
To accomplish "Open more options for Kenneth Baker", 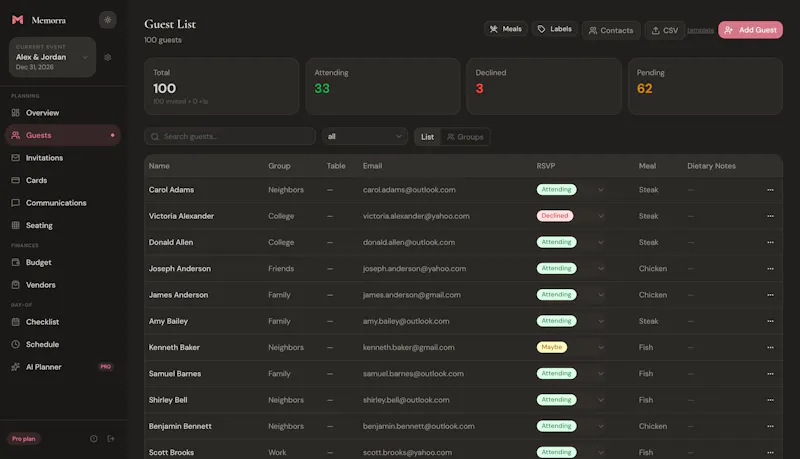I will coord(770,347).
